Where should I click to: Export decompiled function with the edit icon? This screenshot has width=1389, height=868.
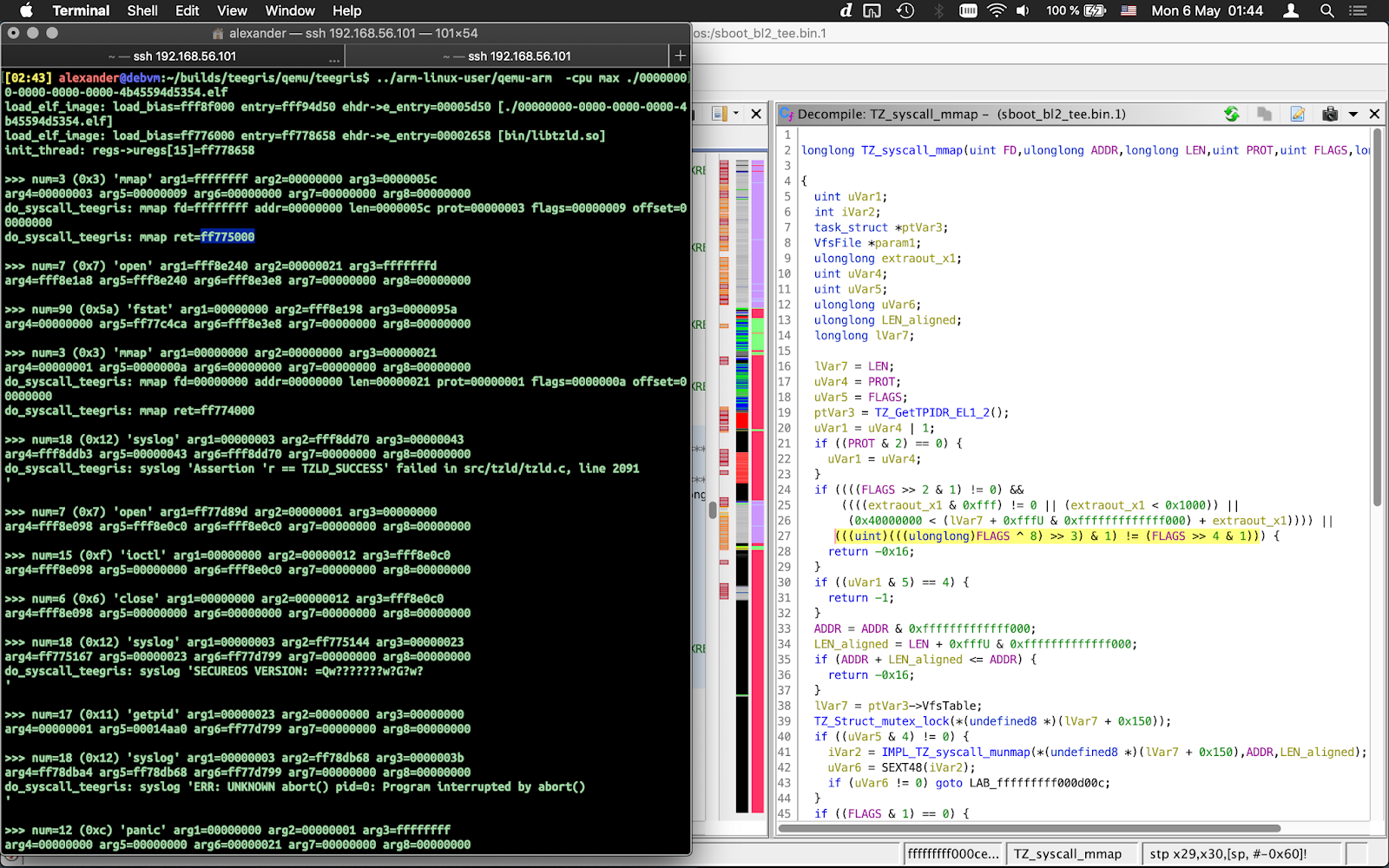(x=1297, y=114)
